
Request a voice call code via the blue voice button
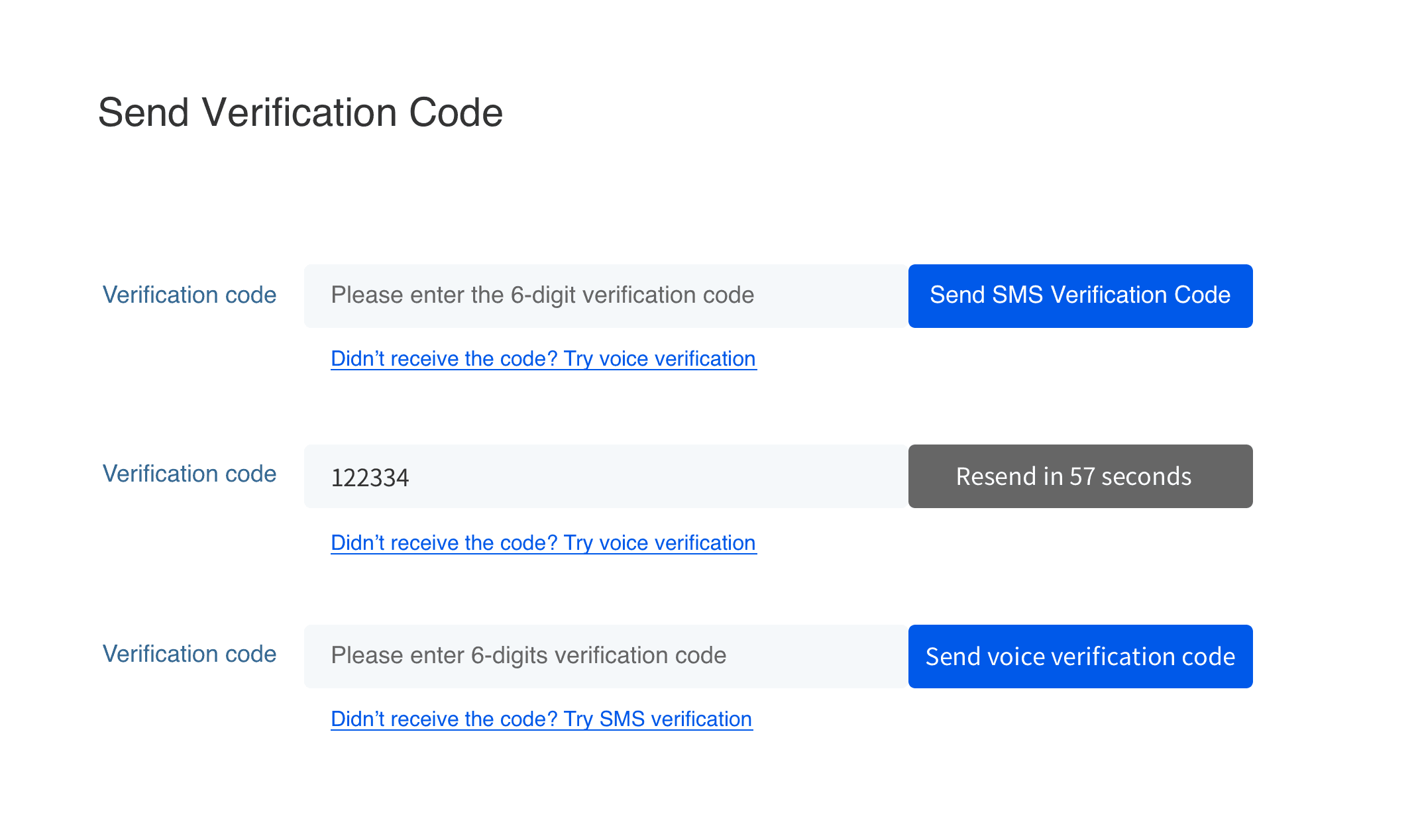(1080, 656)
